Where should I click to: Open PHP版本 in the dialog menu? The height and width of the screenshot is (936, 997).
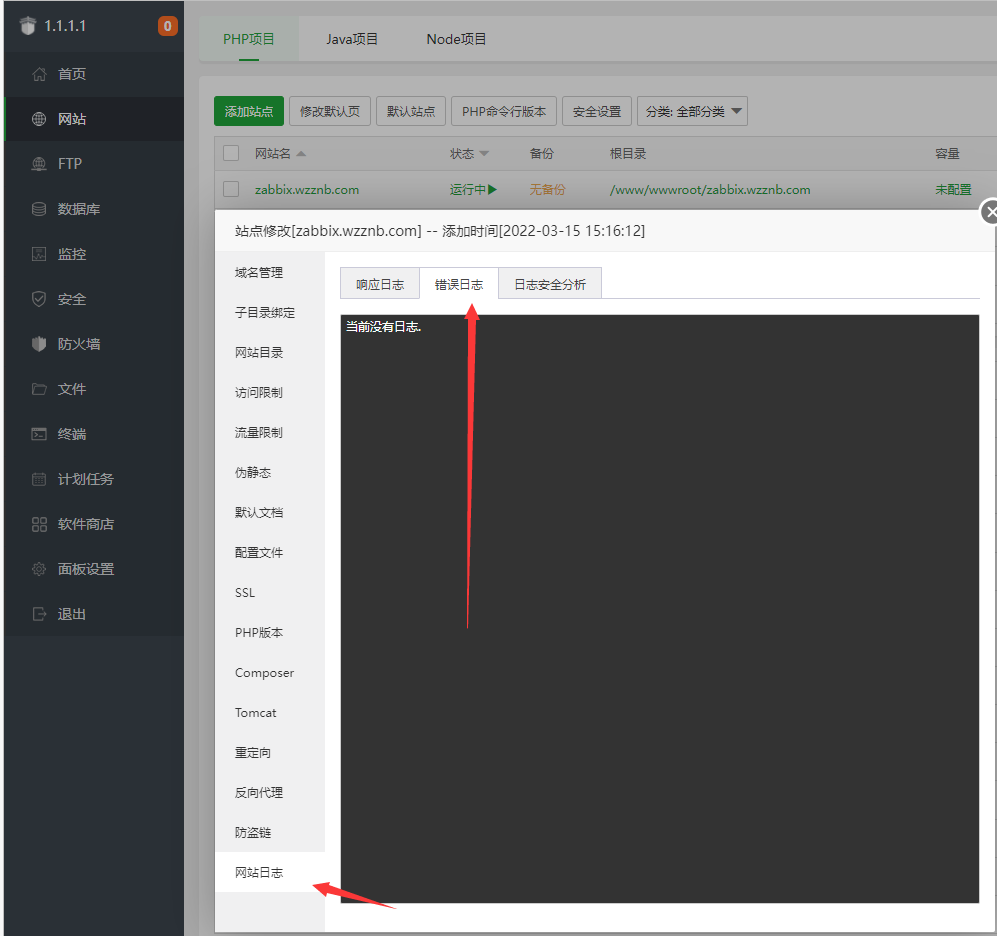pyautogui.click(x=270, y=633)
